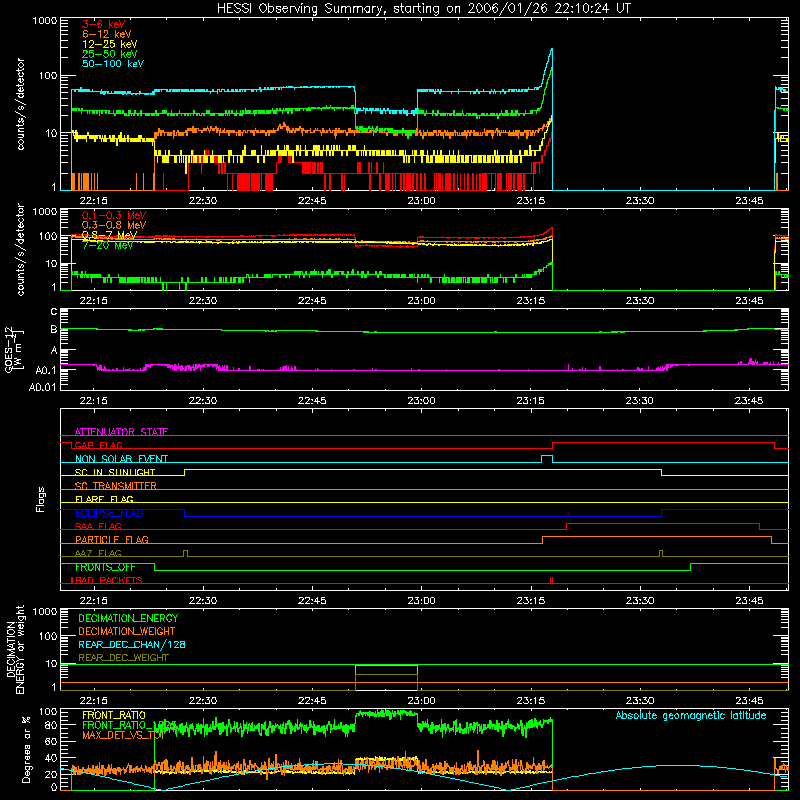Click the HESSI Observing Summary title text

(x=423, y=9)
